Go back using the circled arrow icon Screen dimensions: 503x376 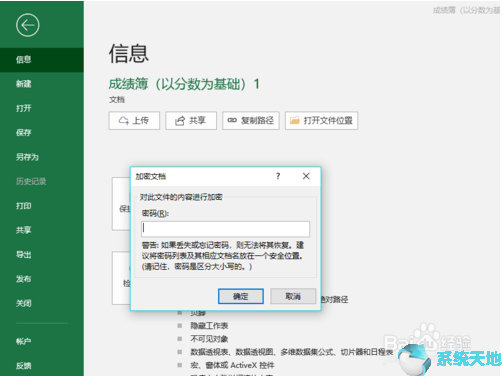coord(28,25)
